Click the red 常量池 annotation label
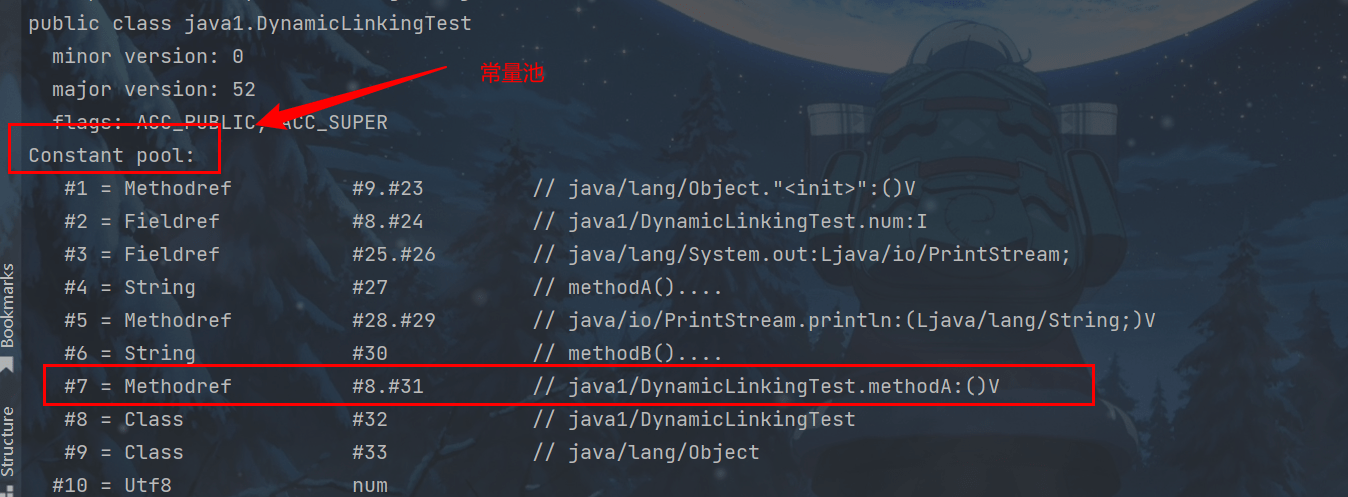 pos(512,74)
